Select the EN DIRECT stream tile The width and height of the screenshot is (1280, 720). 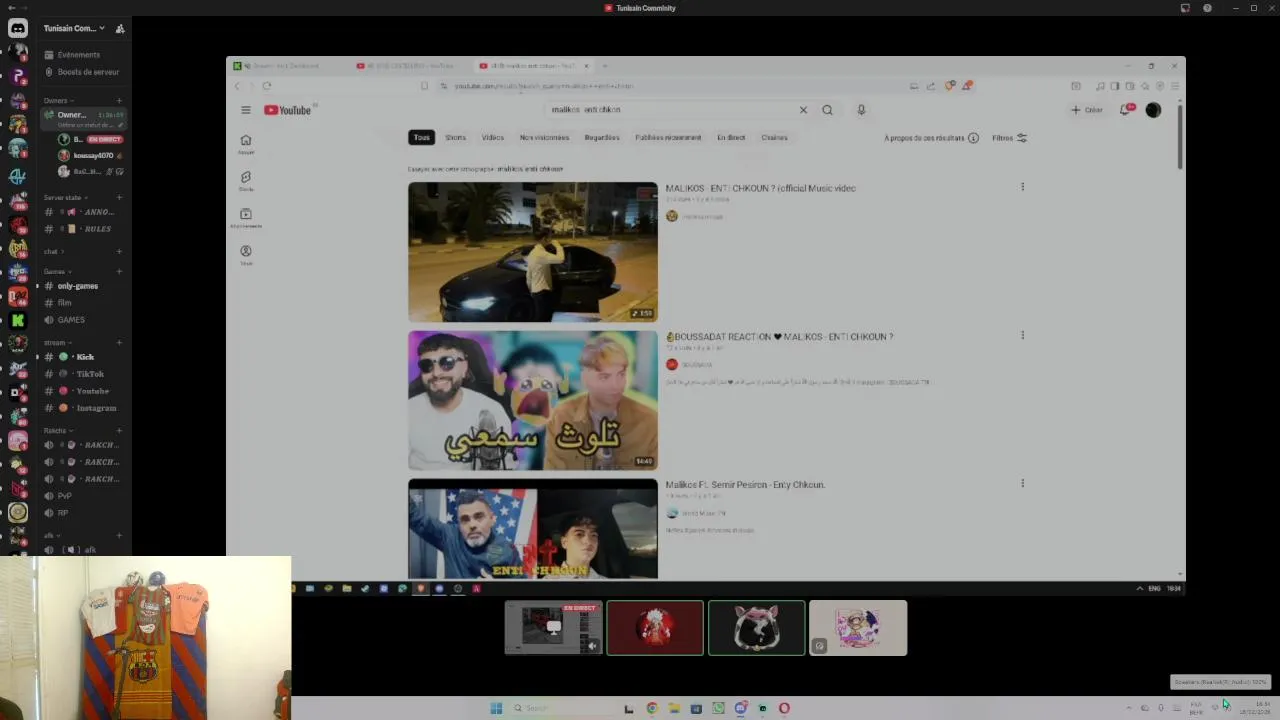pos(553,628)
